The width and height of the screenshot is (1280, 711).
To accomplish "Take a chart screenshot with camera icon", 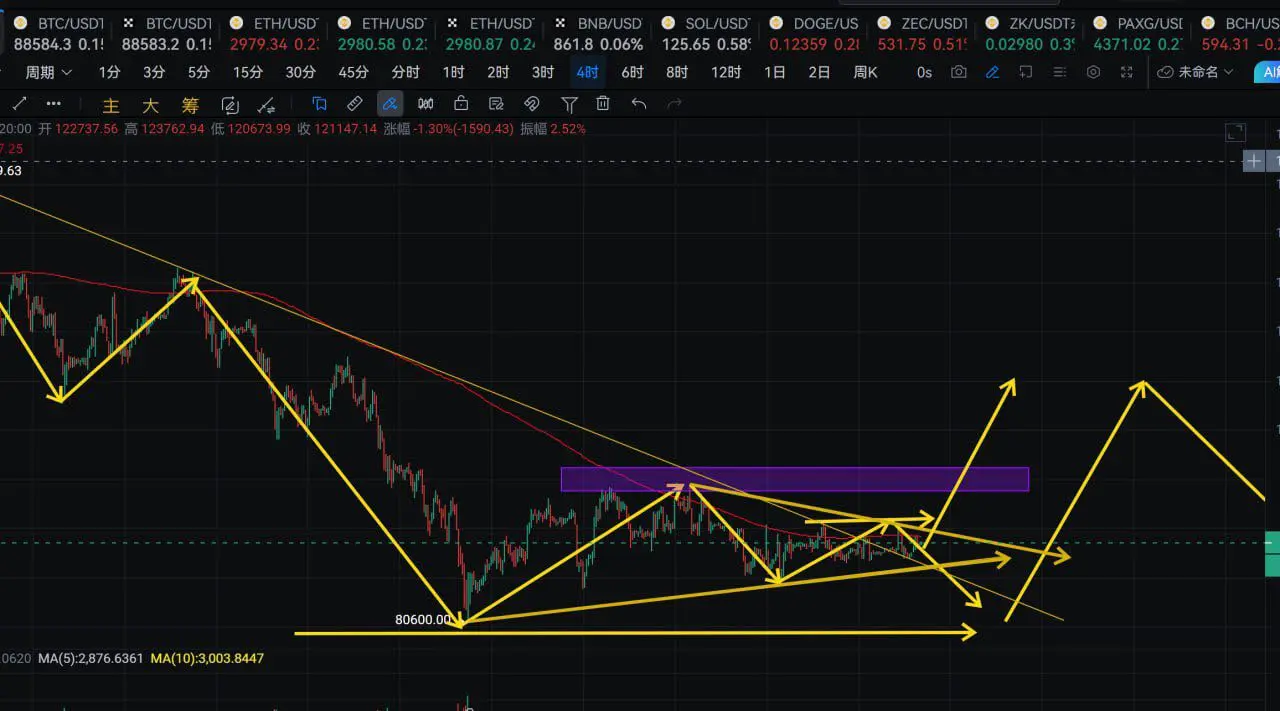I will point(959,72).
